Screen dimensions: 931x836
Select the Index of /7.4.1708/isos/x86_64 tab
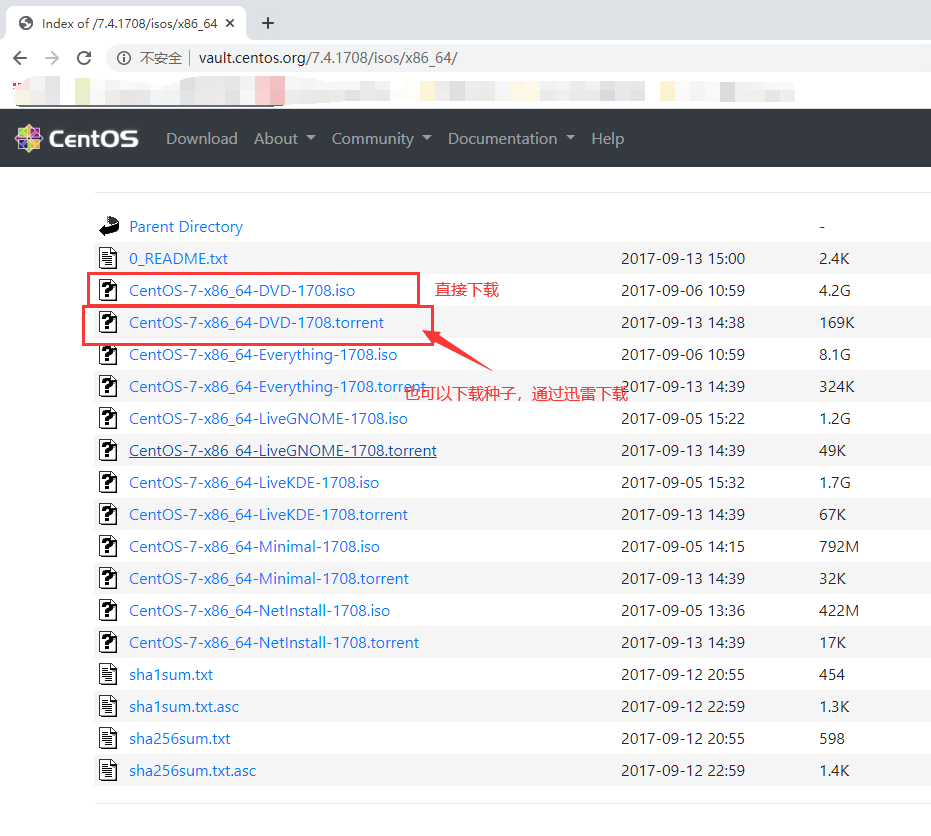(x=126, y=23)
